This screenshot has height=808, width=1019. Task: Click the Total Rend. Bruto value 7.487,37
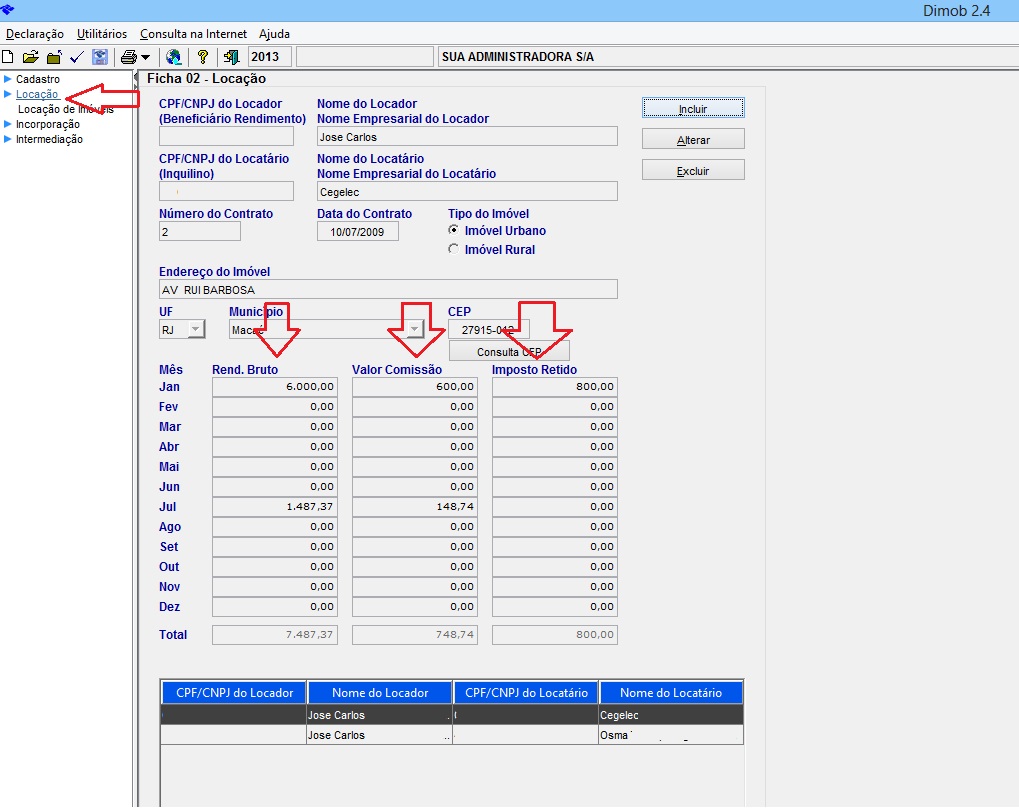tap(275, 635)
